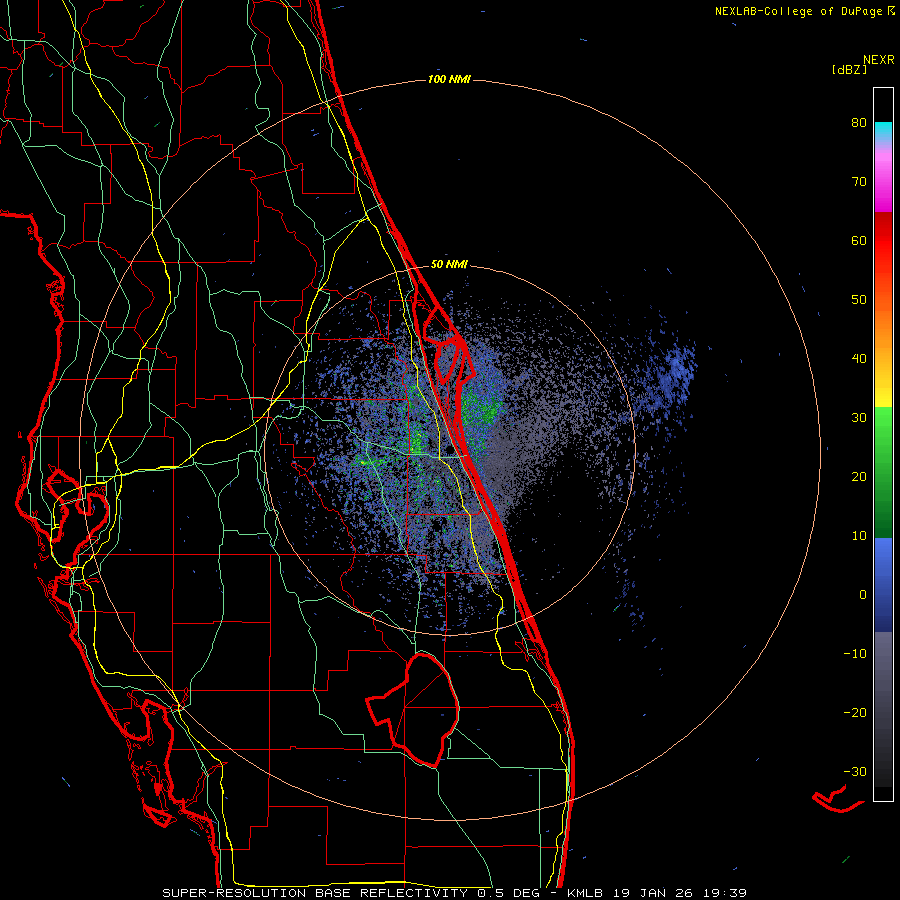Click the "19:39" time in the caption
The image size is (900, 900).
(x=727, y=893)
